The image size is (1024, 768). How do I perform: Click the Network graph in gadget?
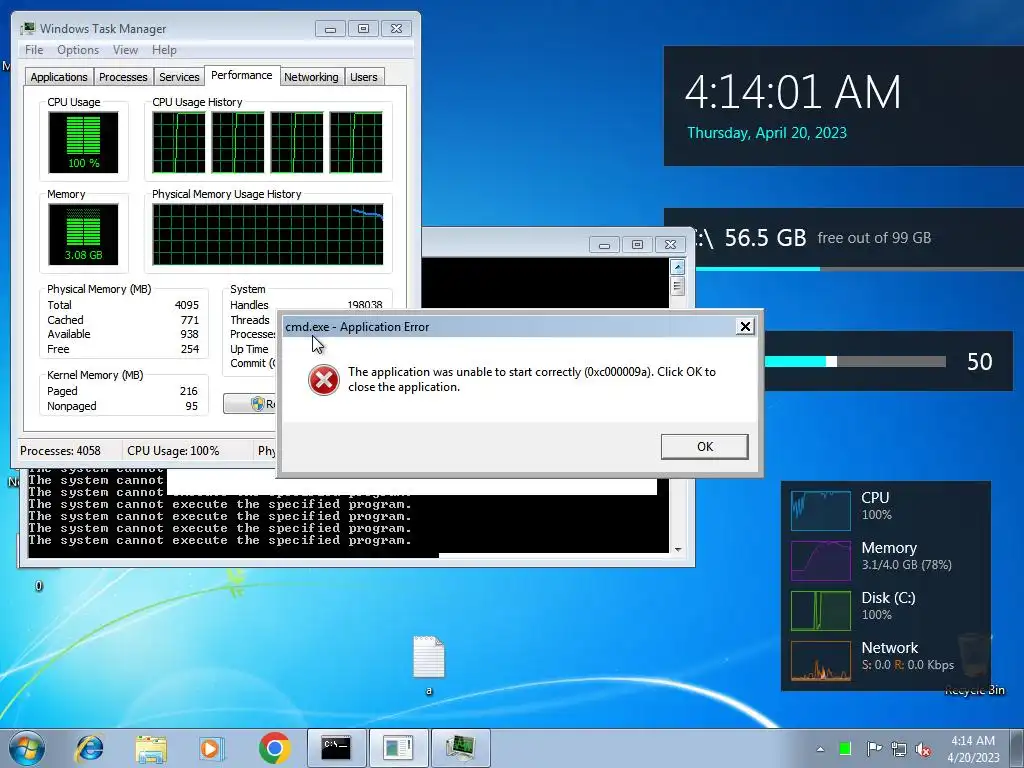[821, 661]
